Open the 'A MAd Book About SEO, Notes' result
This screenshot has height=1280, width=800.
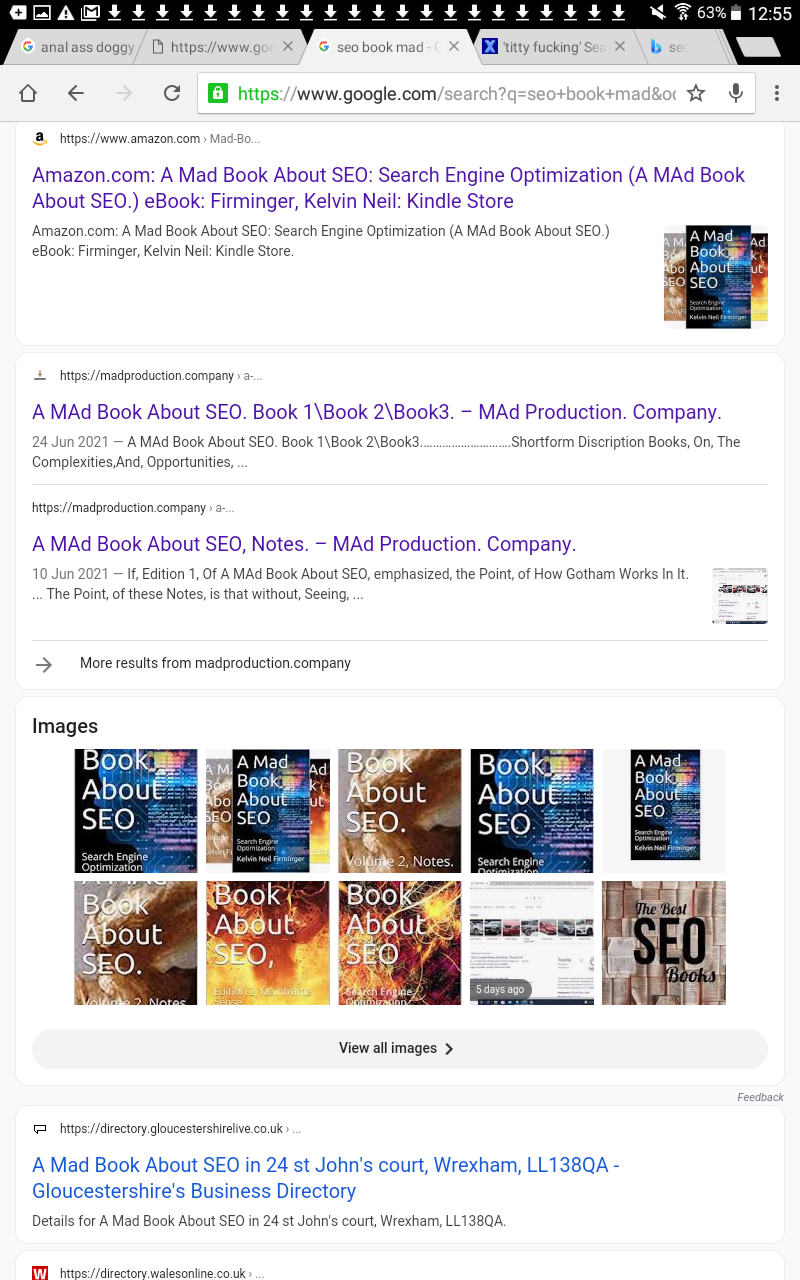(304, 544)
